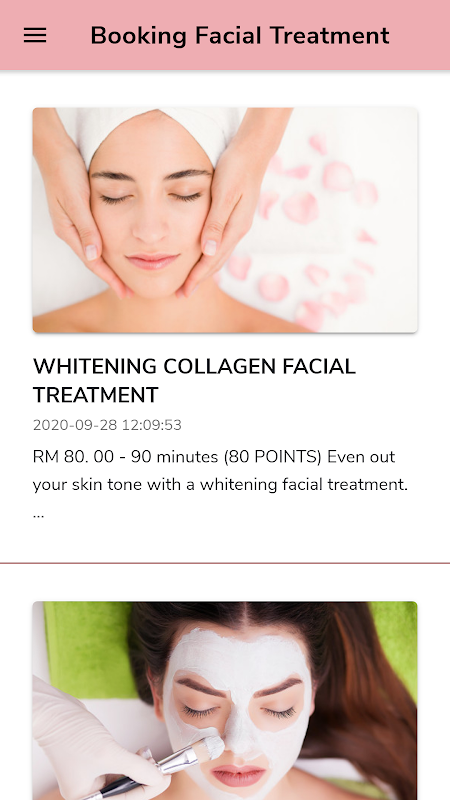The image size is (450, 800).
Task: Open the face mask treatment photo
Action: pos(225,701)
